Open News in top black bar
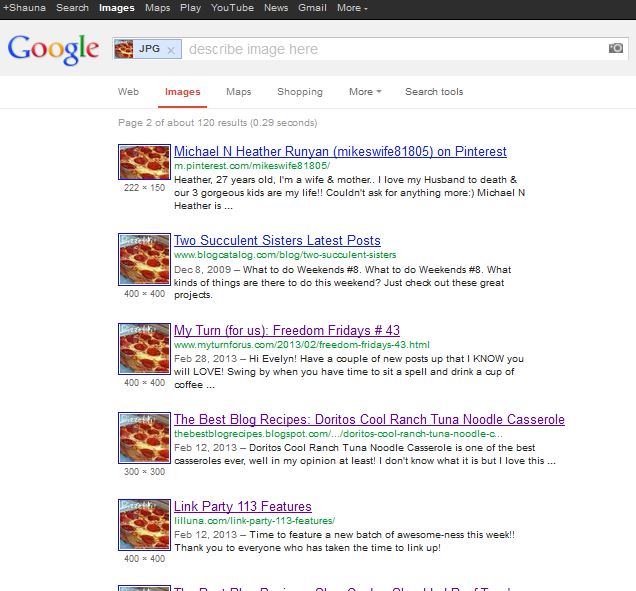636x591 pixels. pos(276,8)
